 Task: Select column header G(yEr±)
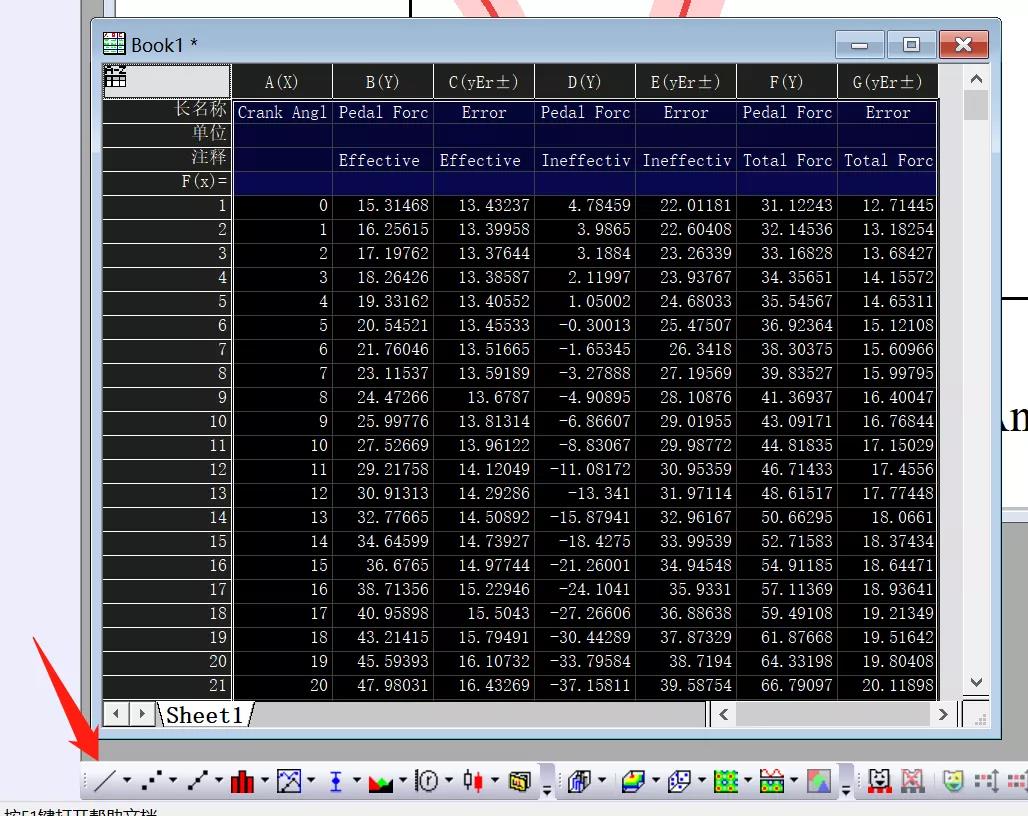pos(888,82)
